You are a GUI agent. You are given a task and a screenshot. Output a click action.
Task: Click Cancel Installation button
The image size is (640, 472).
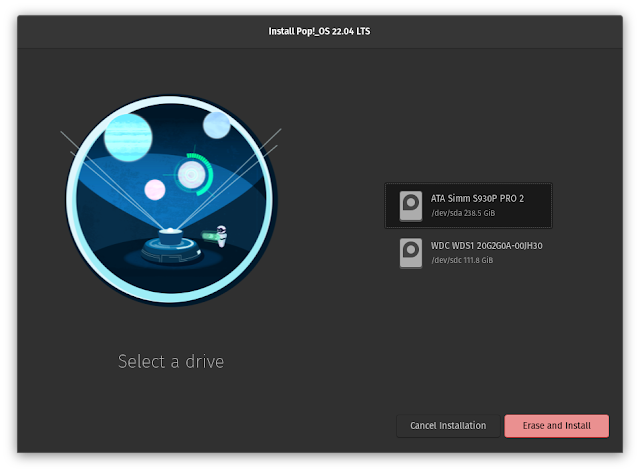coord(448,426)
